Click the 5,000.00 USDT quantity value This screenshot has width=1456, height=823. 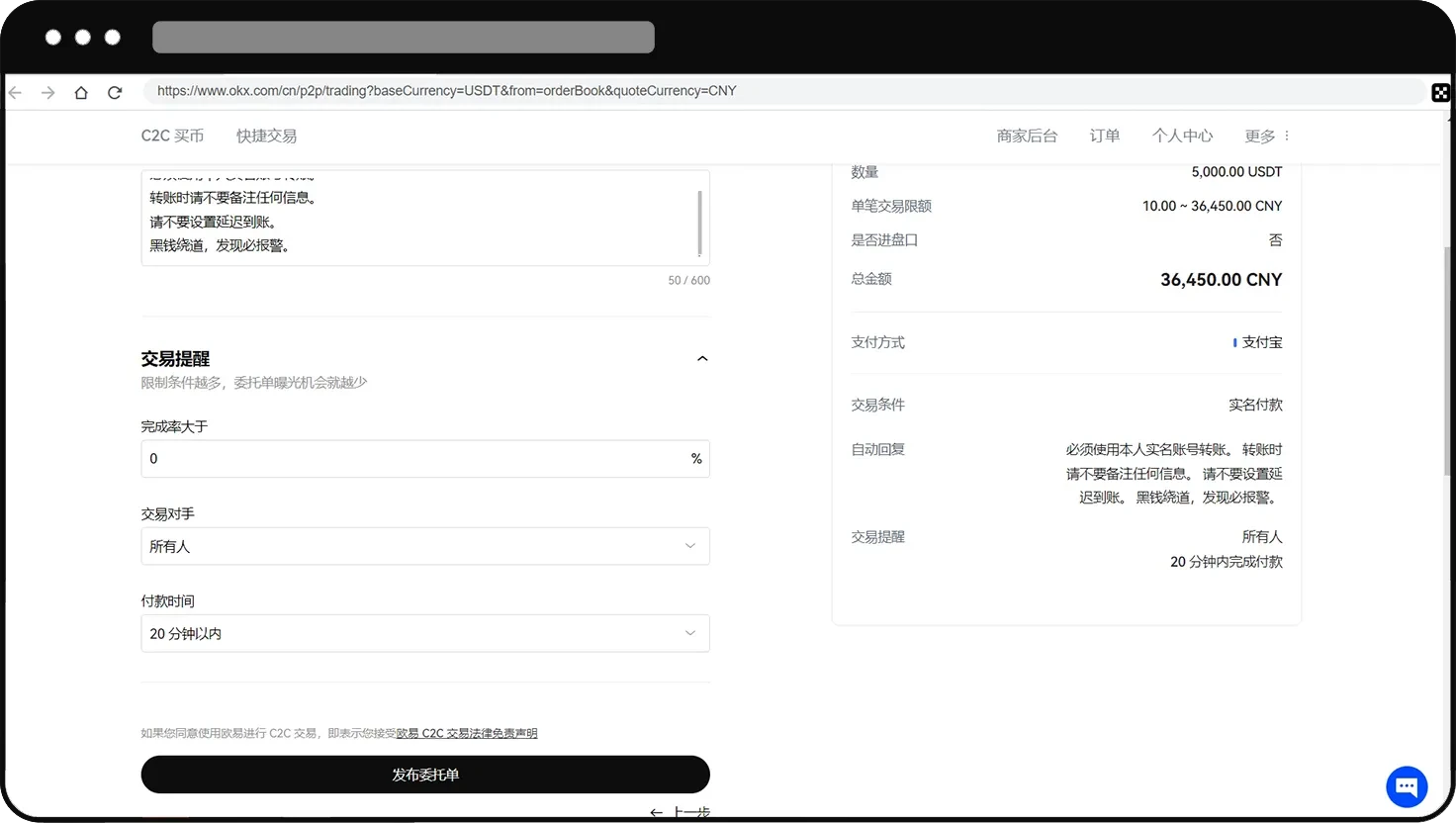coord(1236,172)
